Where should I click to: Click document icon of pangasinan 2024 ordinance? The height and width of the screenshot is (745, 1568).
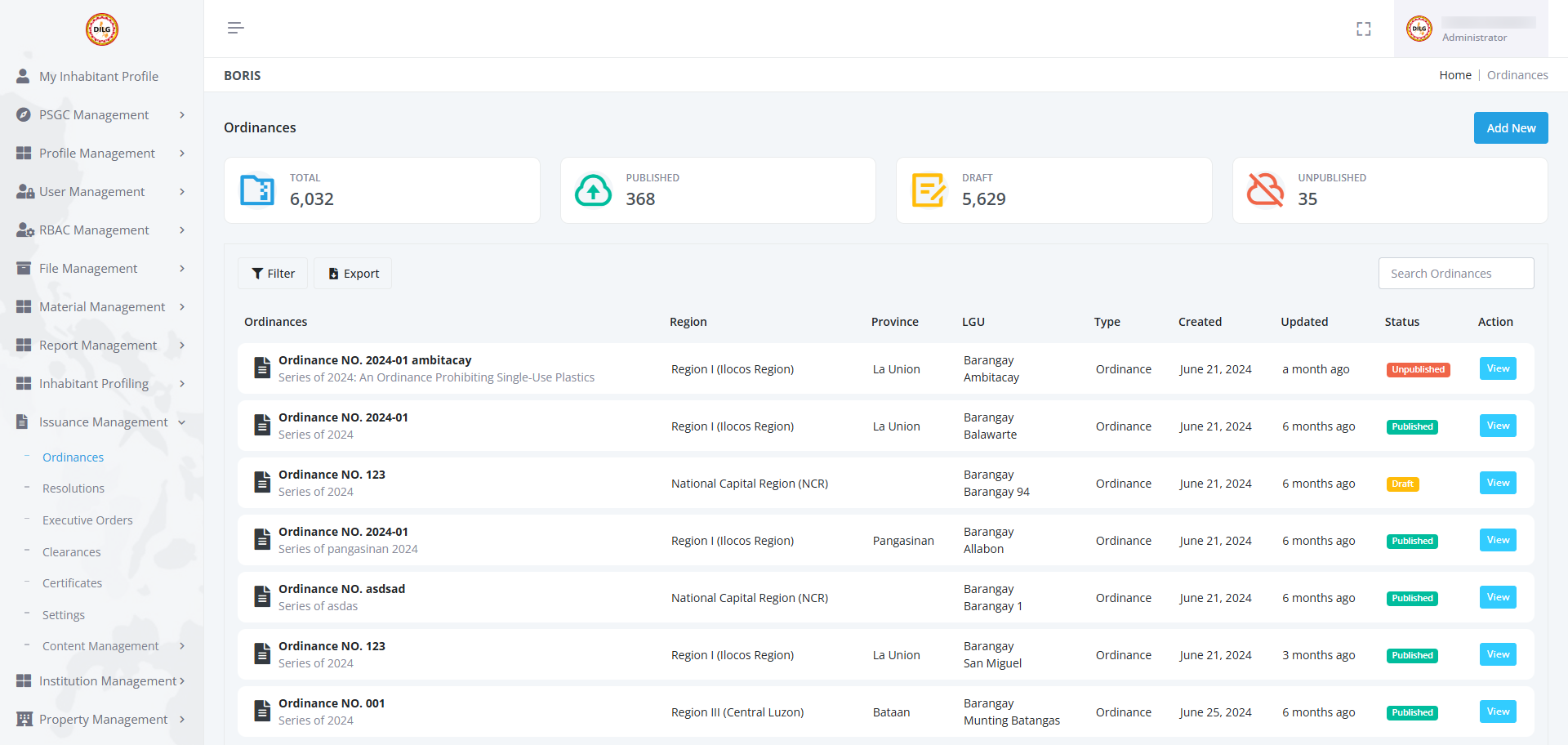click(262, 539)
